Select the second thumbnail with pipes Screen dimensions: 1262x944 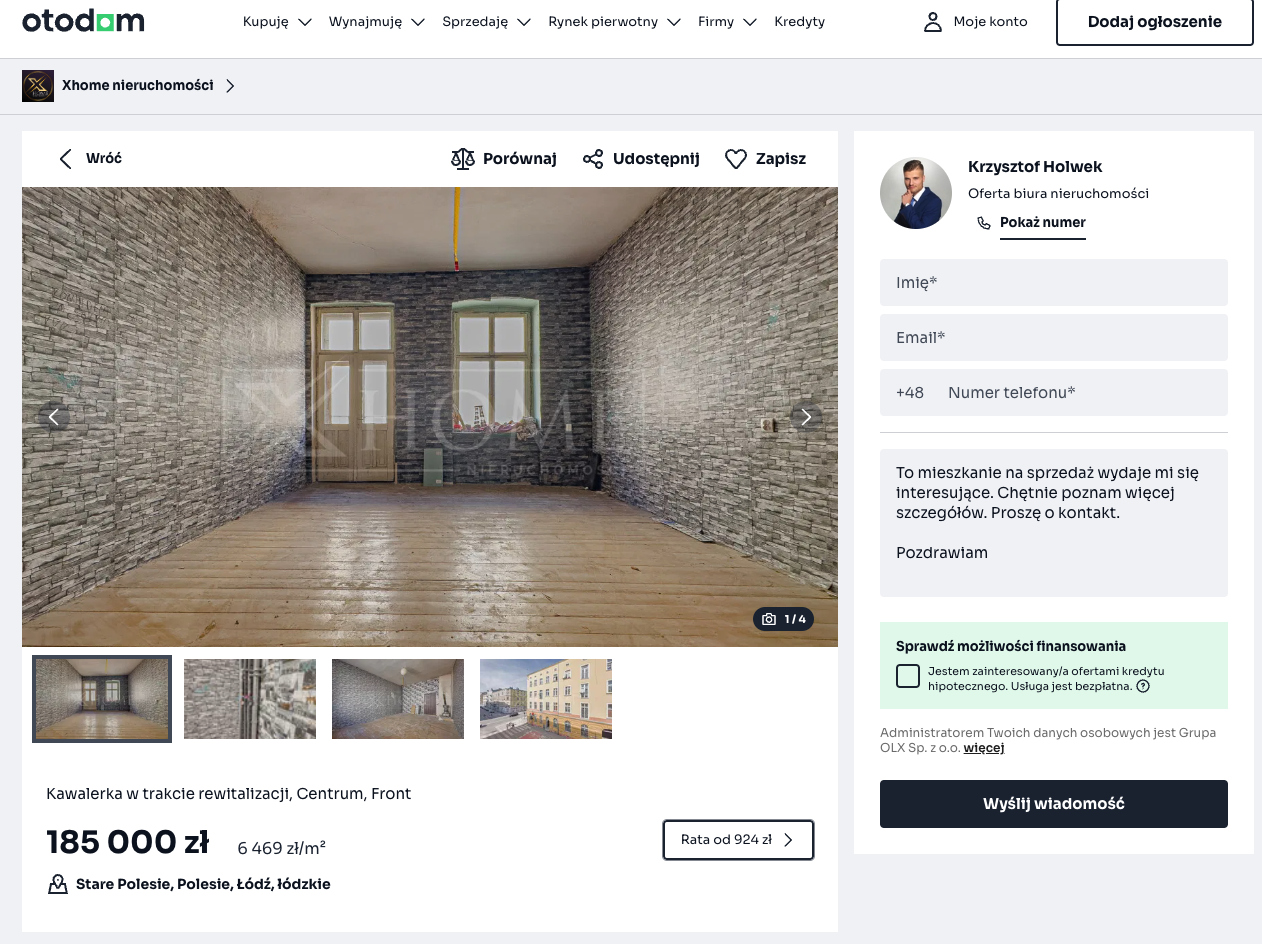[250, 699]
